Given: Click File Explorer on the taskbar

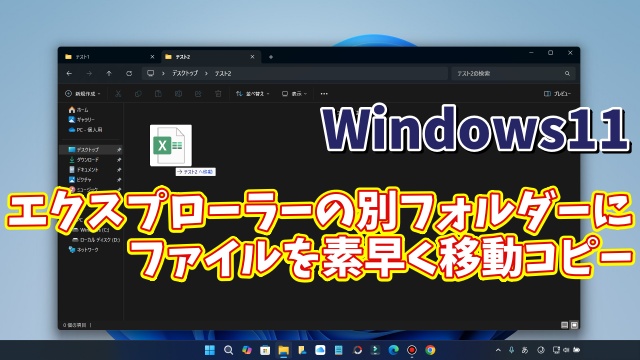Looking at the screenshot, I should coord(284,350).
